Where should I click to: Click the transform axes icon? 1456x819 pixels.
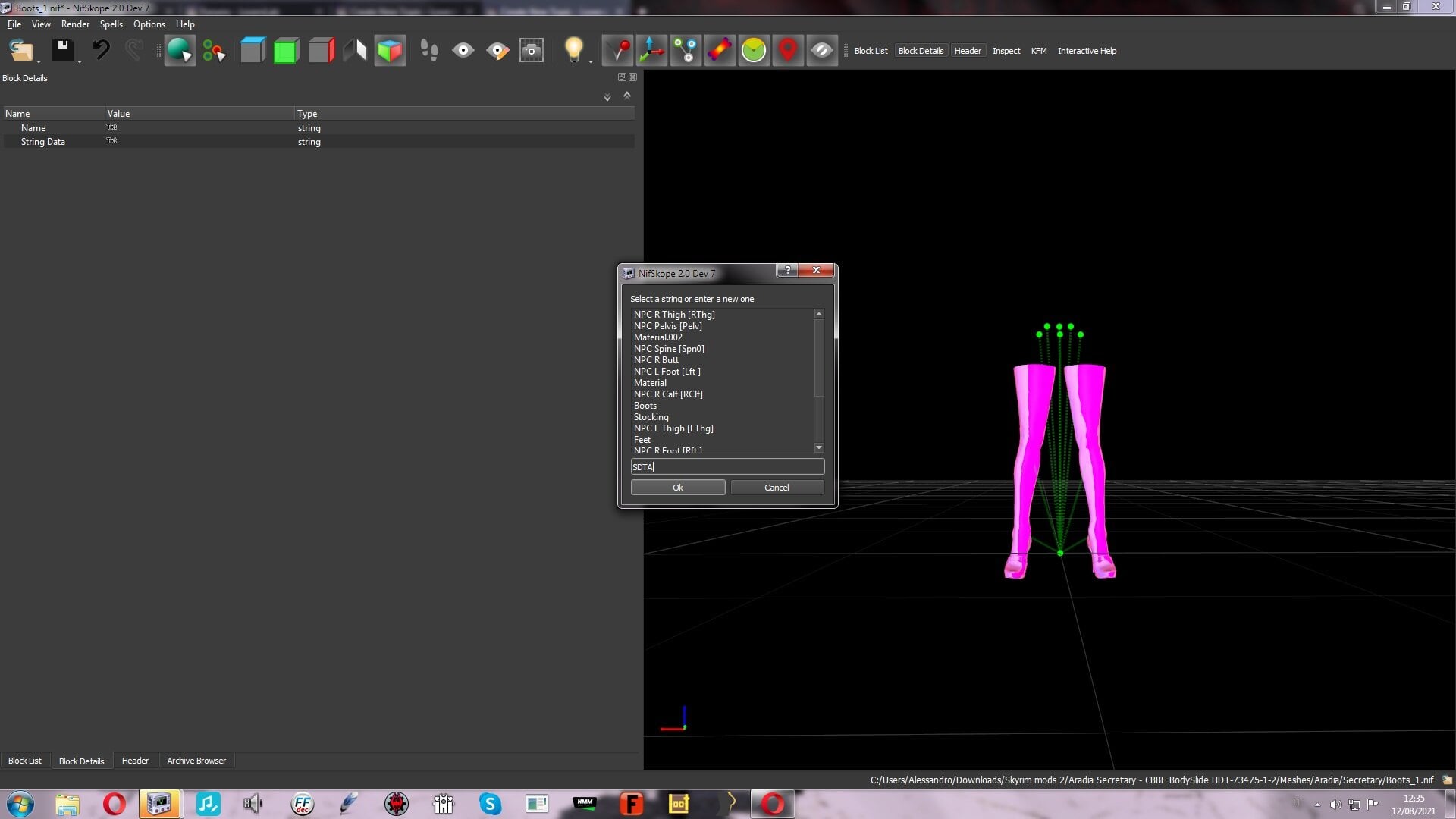click(x=651, y=50)
